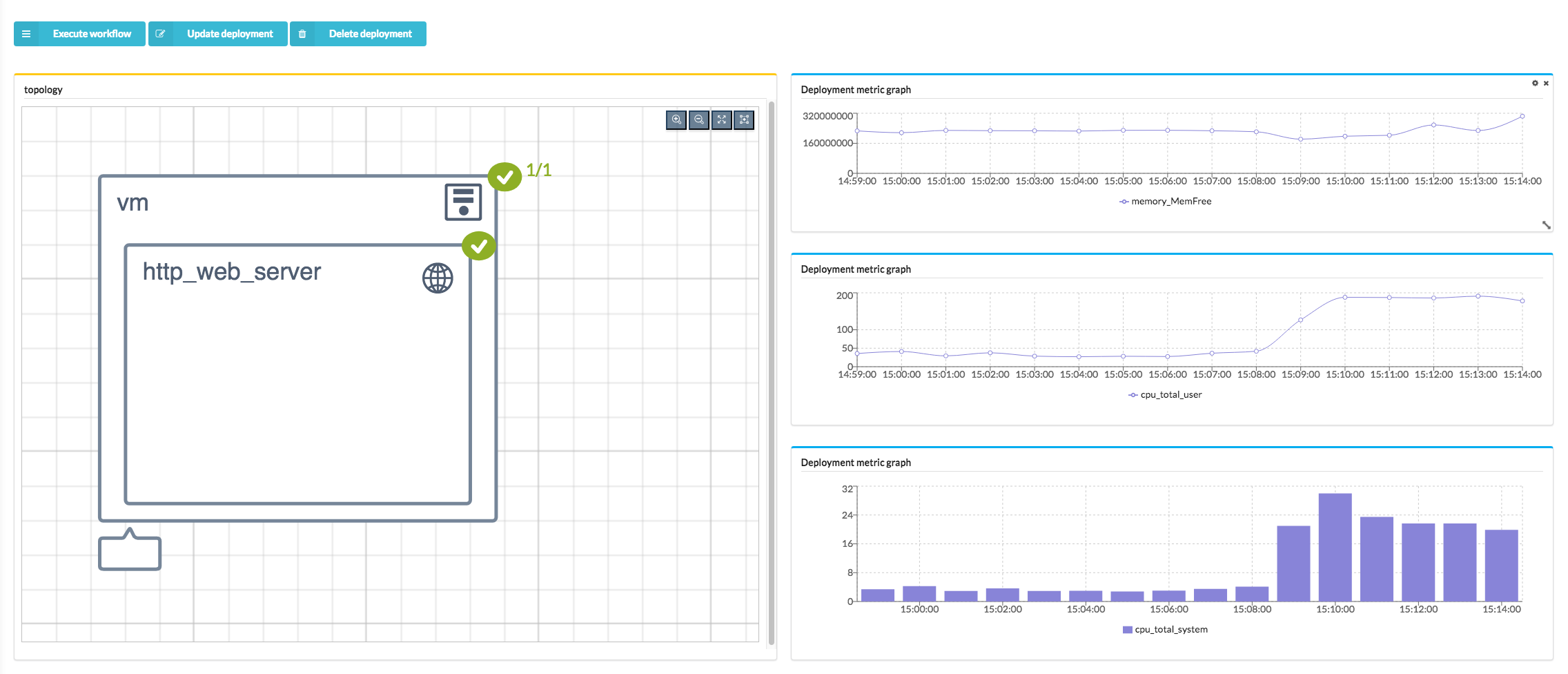Click the vm node green checkmark status
The width and height of the screenshot is (1568, 674).
[504, 177]
